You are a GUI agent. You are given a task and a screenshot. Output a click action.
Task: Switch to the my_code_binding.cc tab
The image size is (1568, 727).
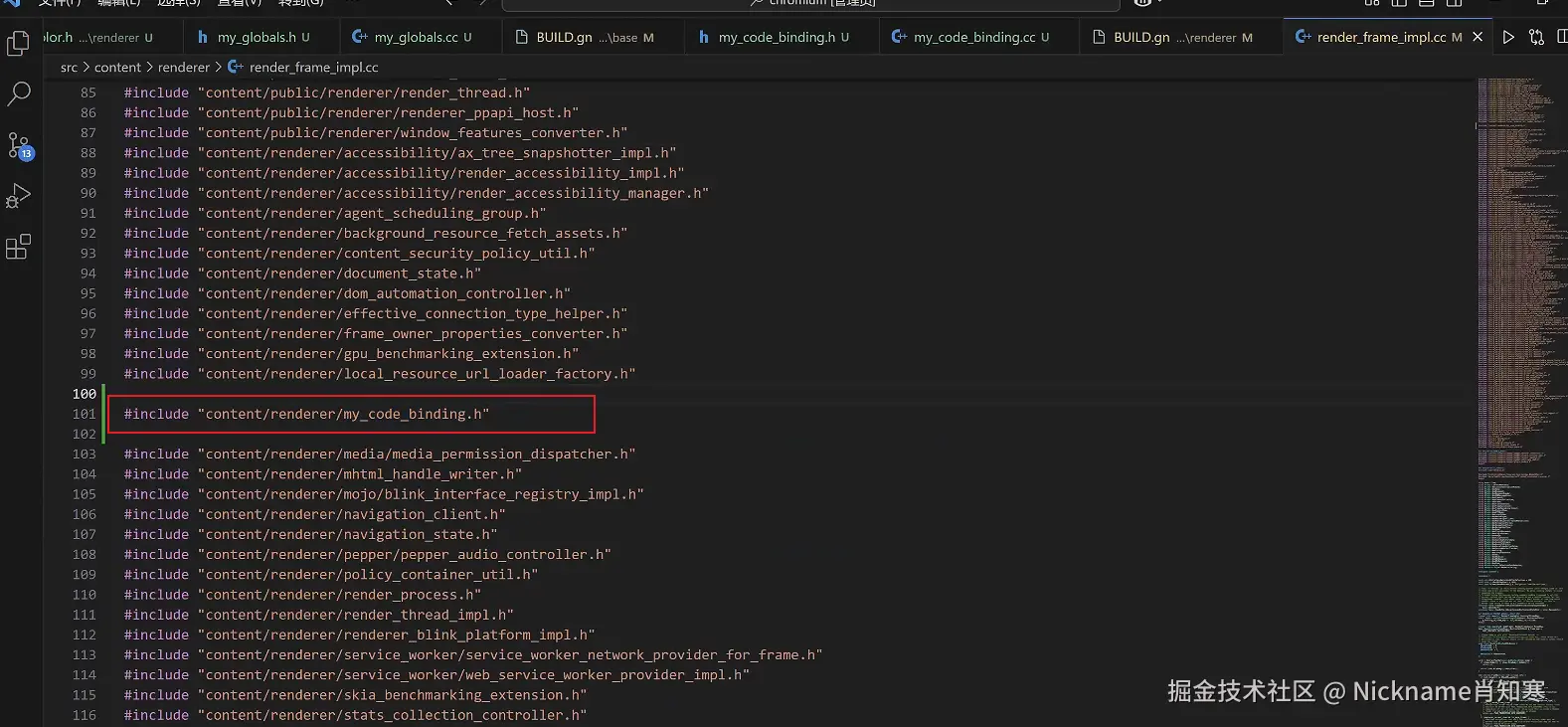(x=977, y=37)
